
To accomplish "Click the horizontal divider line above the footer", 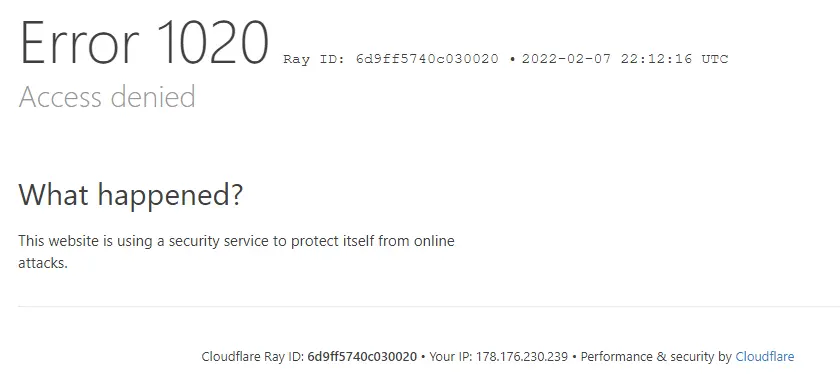I will click(x=429, y=307).
